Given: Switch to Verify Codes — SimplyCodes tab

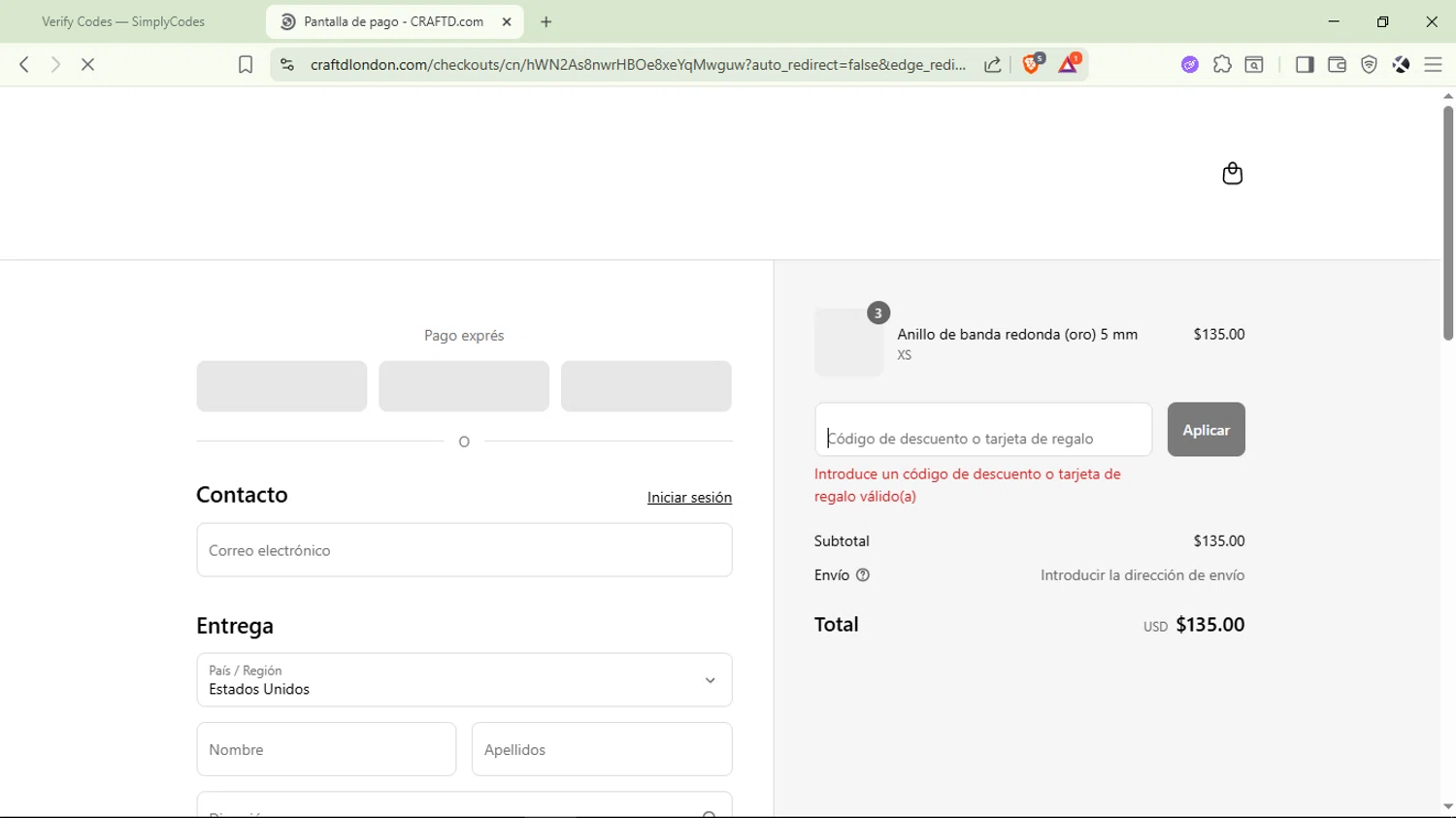Looking at the screenshot, I should click(x=123, y=21).
